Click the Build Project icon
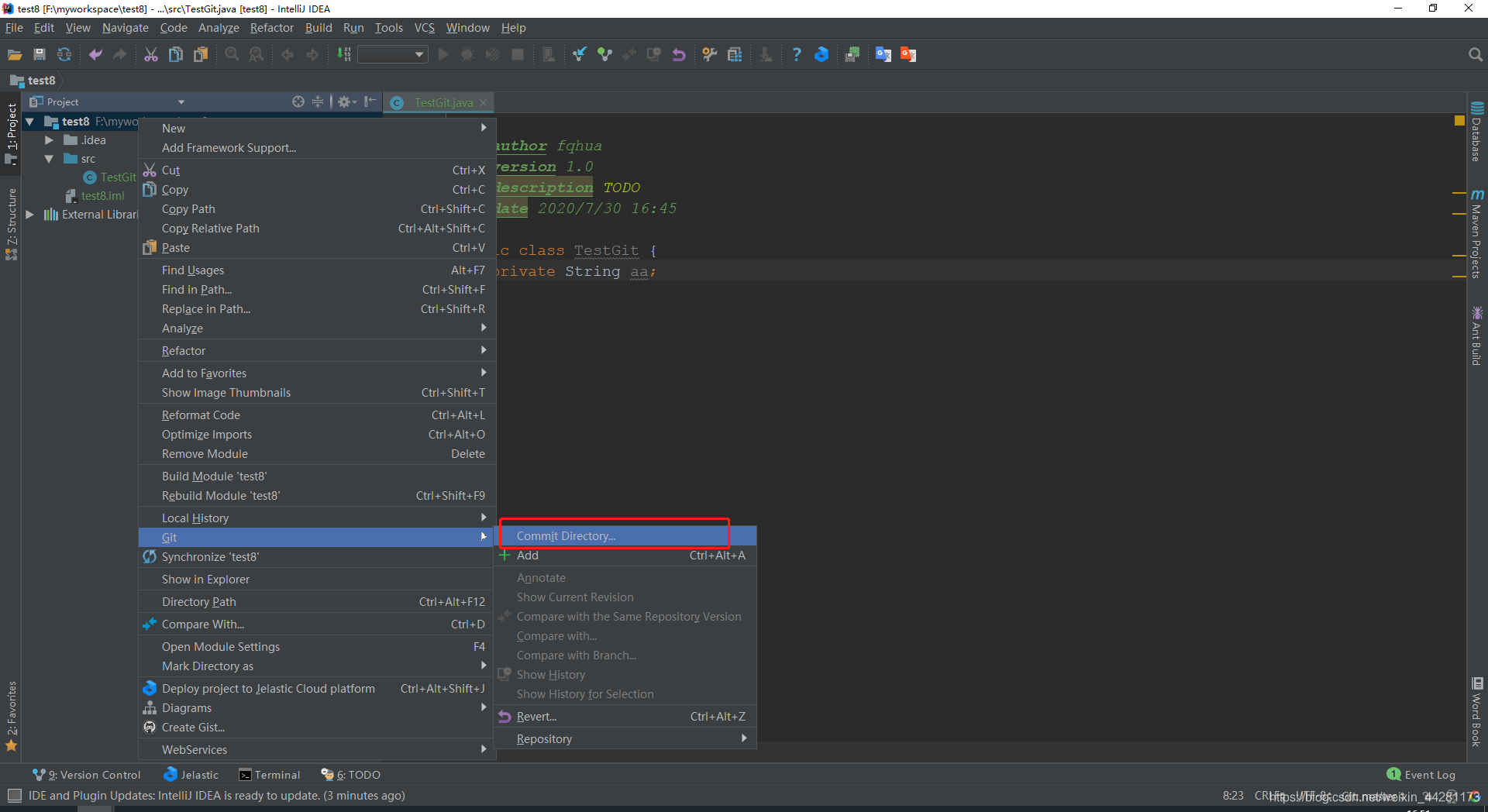Image resolution: width=1488 pixels, height=812 pixels. point(344,54)
